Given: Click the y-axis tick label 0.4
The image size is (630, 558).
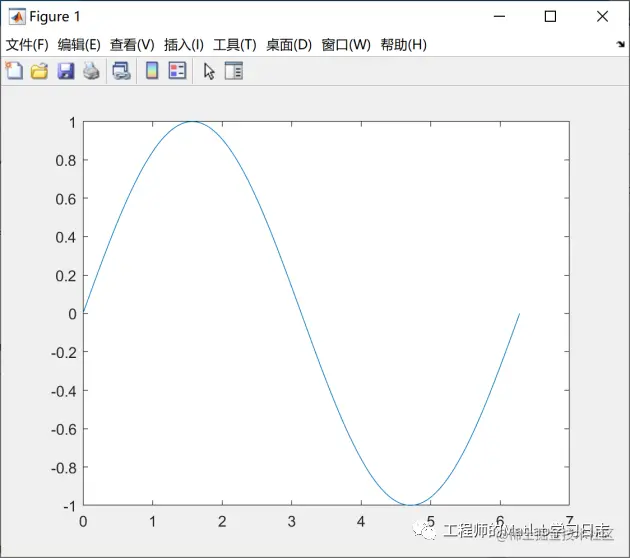Looking at the screenshot, I should [66, 237].
